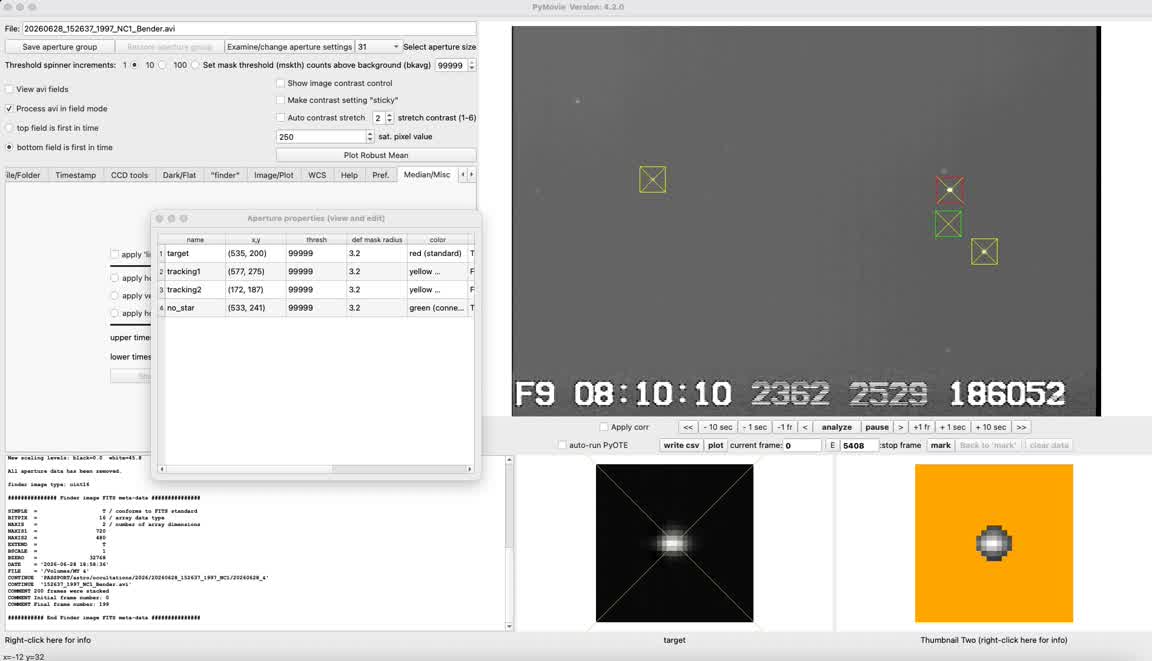Click the stop frame field 5408

click(859, 445)
